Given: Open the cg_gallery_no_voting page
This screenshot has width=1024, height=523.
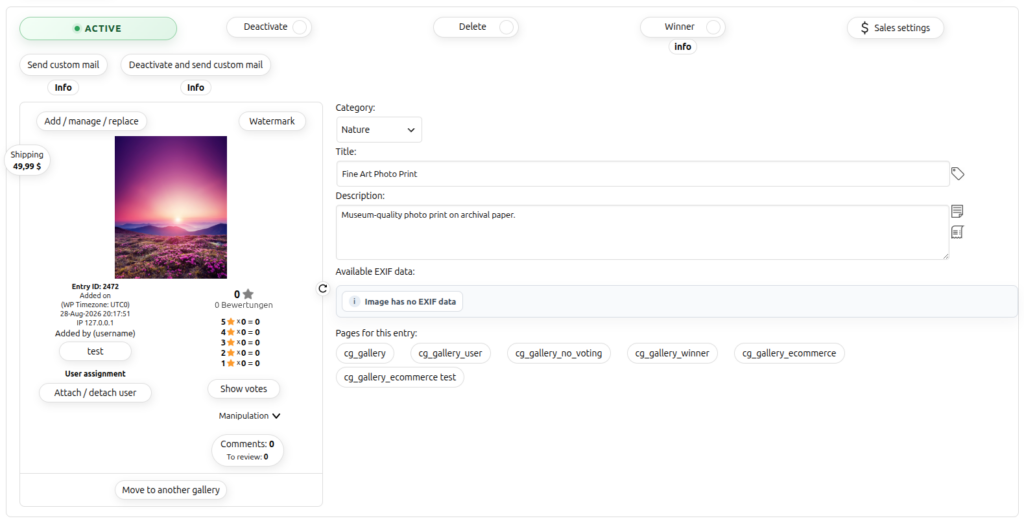Looking at the screenshot, I should [559, 353].
